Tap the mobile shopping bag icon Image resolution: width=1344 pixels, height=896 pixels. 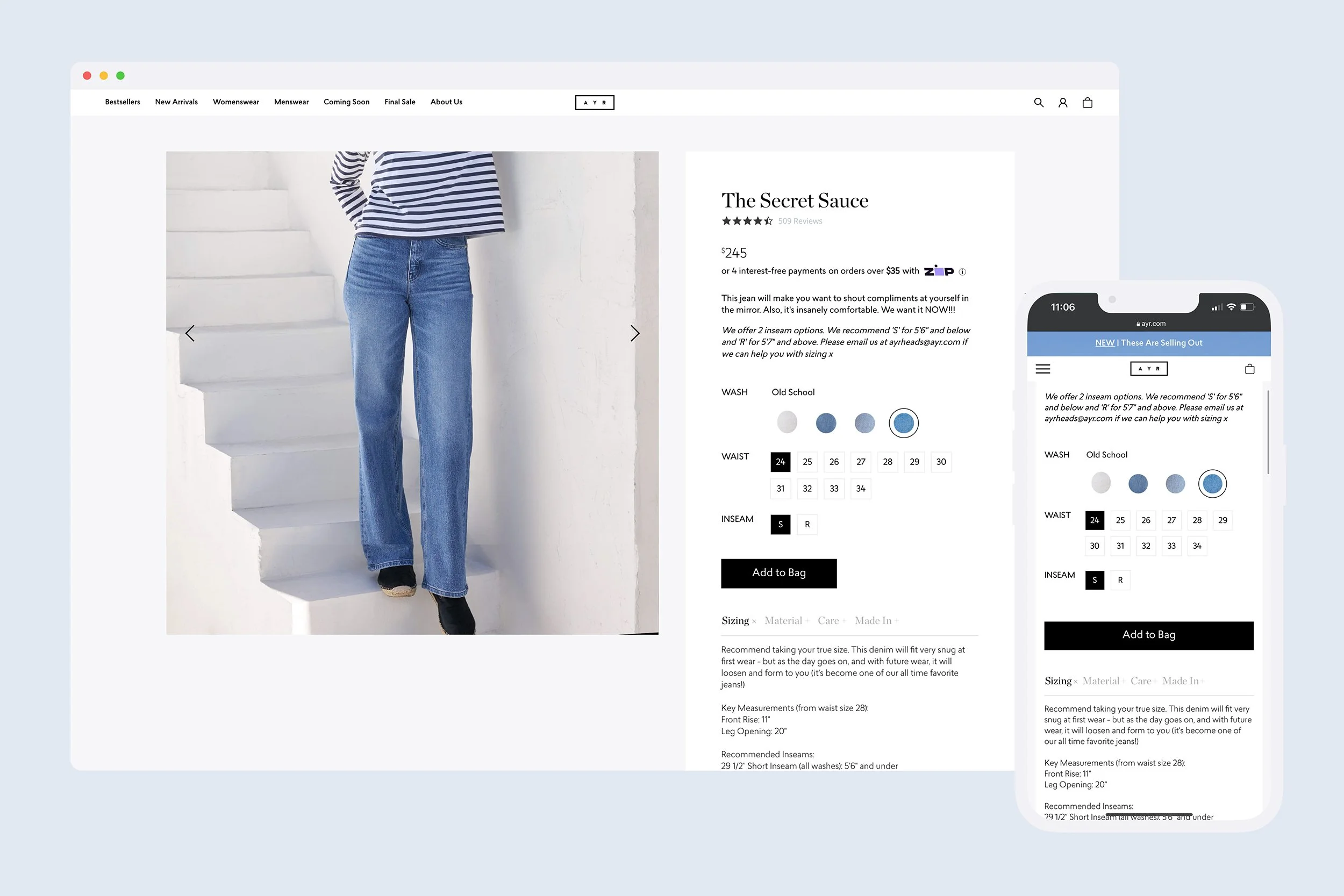(x=1249, y=369)
